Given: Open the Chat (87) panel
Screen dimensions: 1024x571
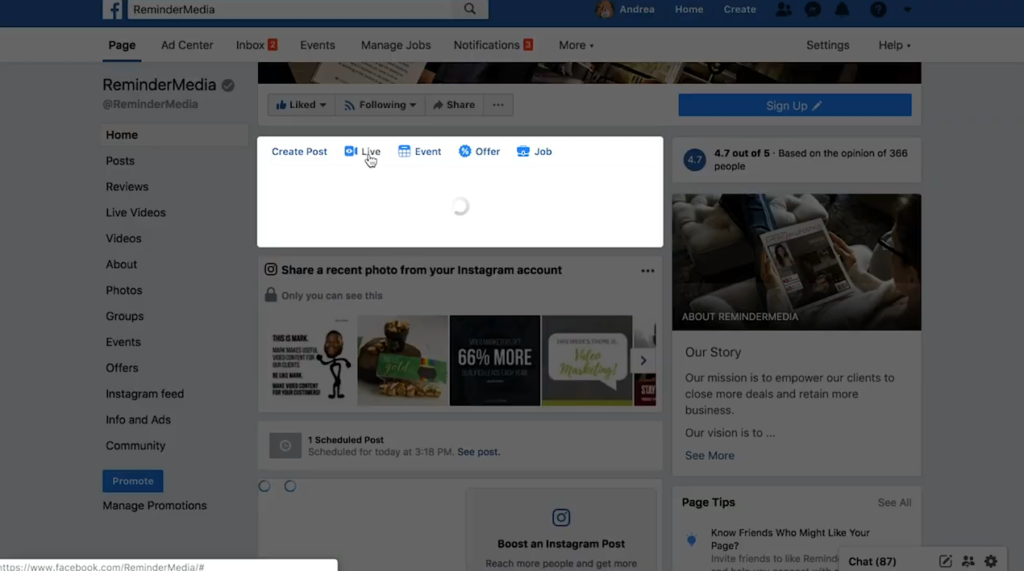Looking at the screenshot, I should coord(872,561).
